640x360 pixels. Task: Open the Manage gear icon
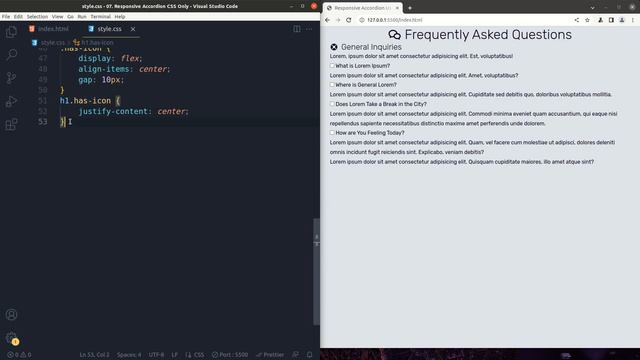pyautogui.click(x=11, y=338)
